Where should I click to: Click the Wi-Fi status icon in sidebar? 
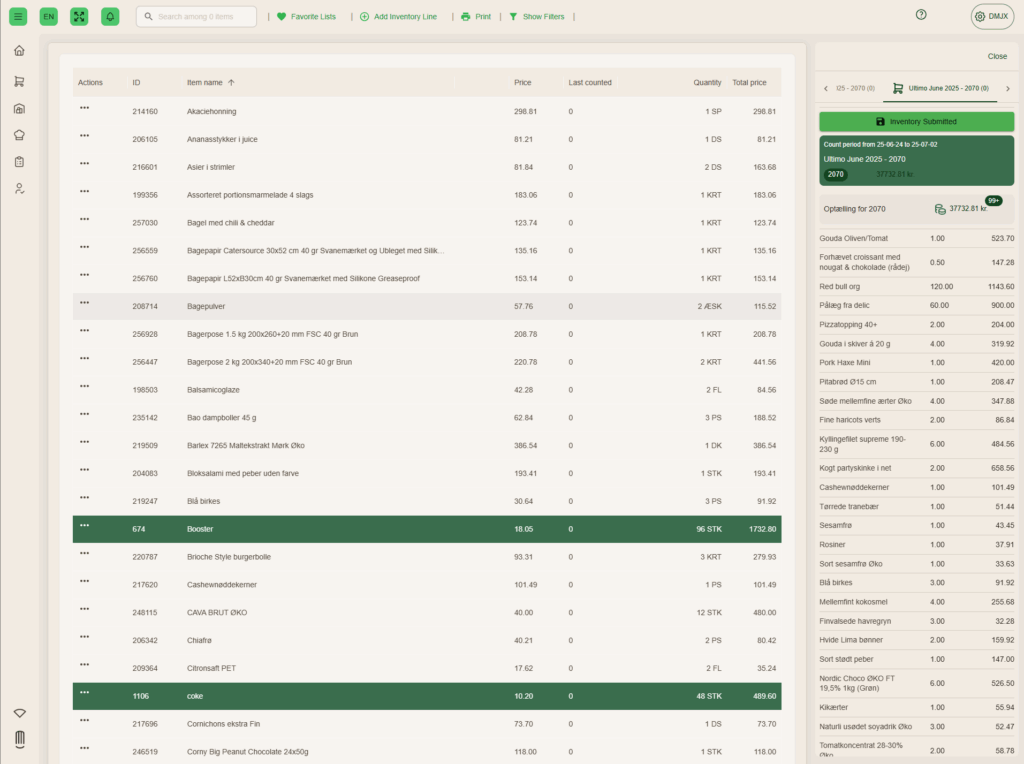pos(19,713)
